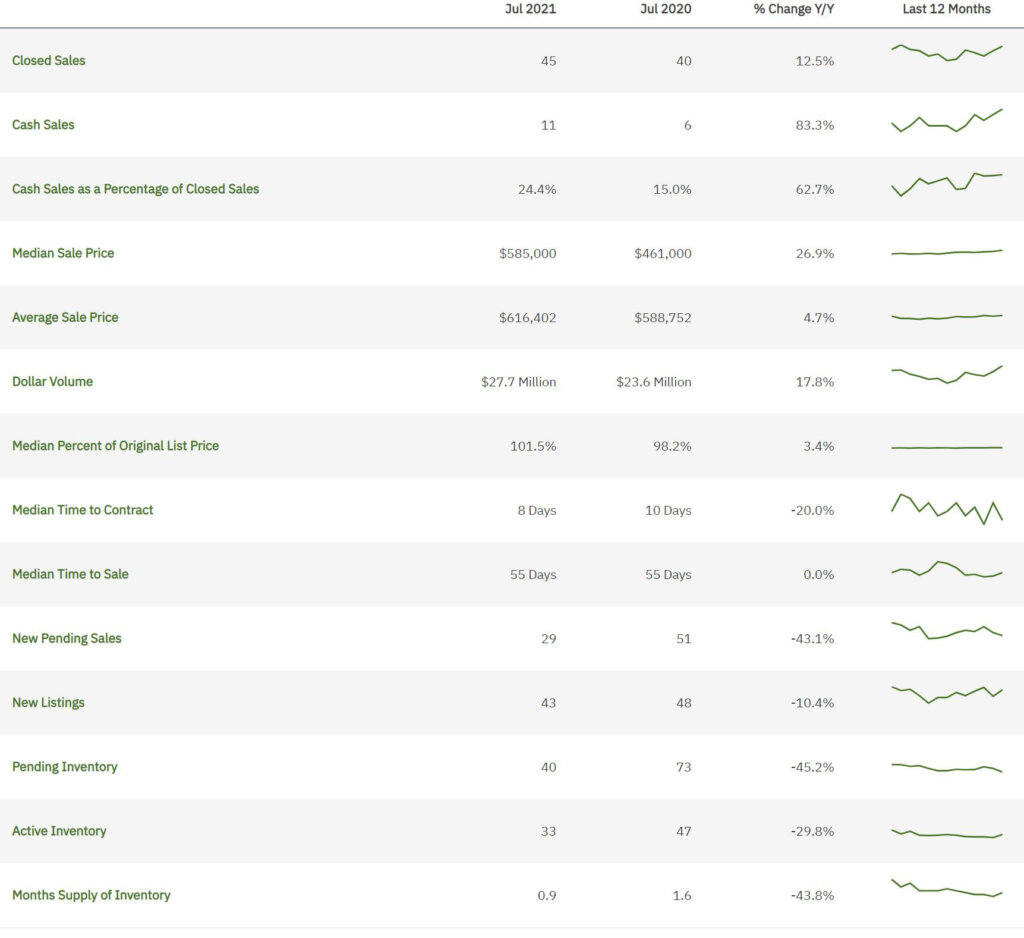Viewport: 1024px width, 938px height.
Task: Select the Last 12 Months column header
Action: pos(946,9)
